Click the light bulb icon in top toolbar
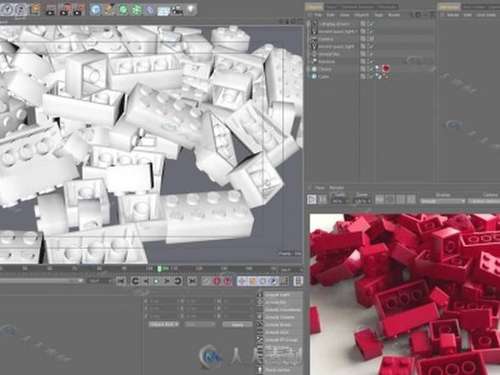The height and width of the screenshot is (375, 500). [x=191, y=9]
